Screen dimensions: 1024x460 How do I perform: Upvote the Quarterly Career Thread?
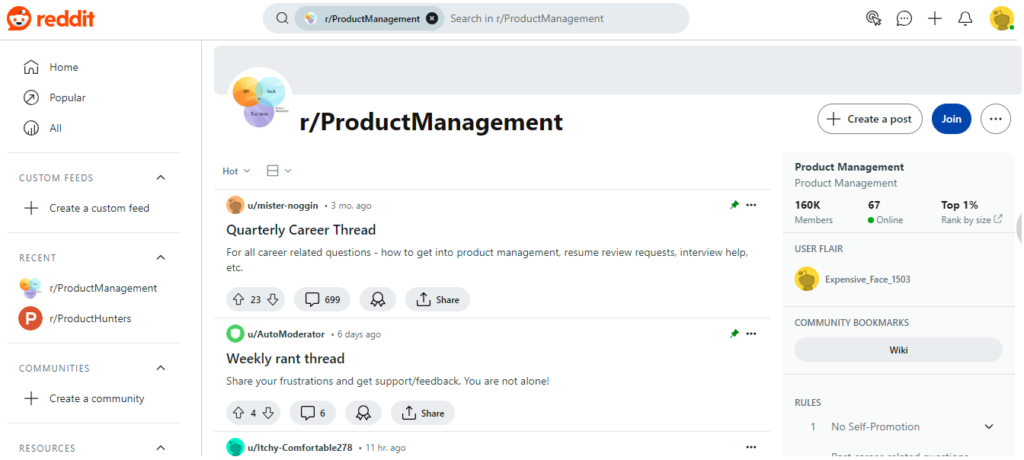pyautogui.click(x=238, y=300)
